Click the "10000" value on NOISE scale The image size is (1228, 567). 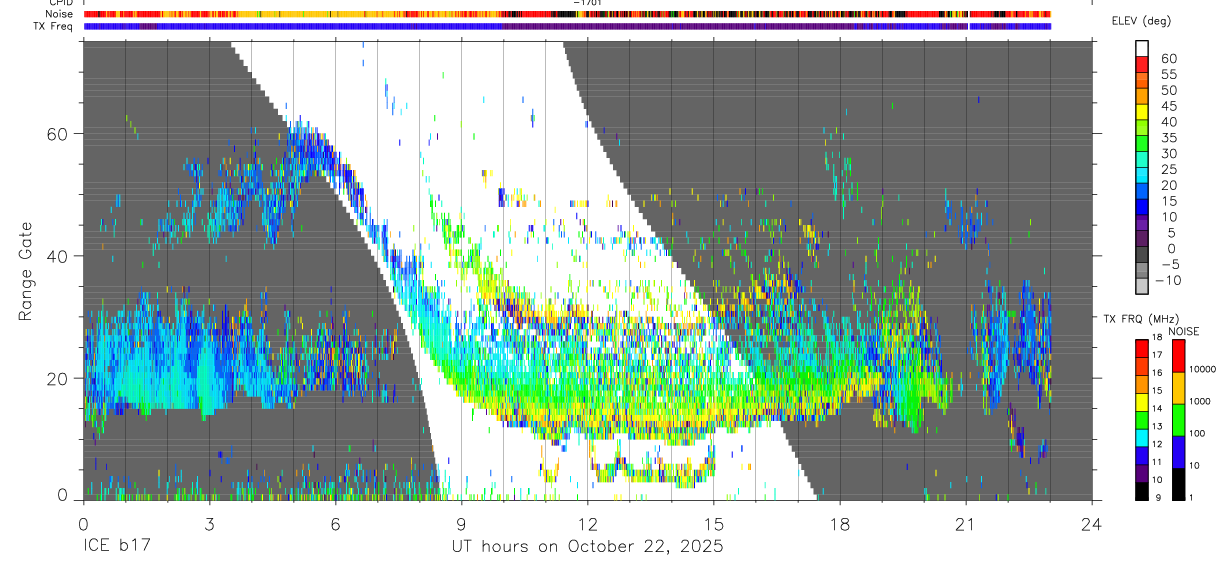1202,369
